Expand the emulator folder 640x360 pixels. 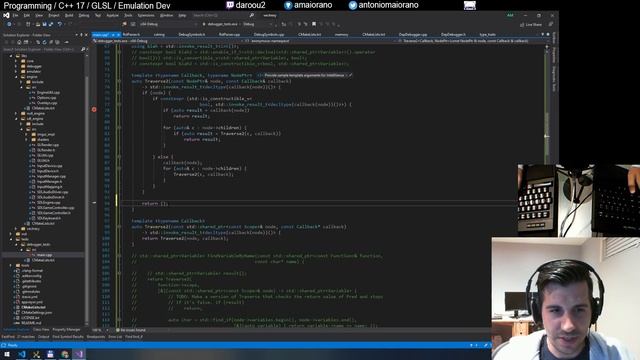pos(16,71)
